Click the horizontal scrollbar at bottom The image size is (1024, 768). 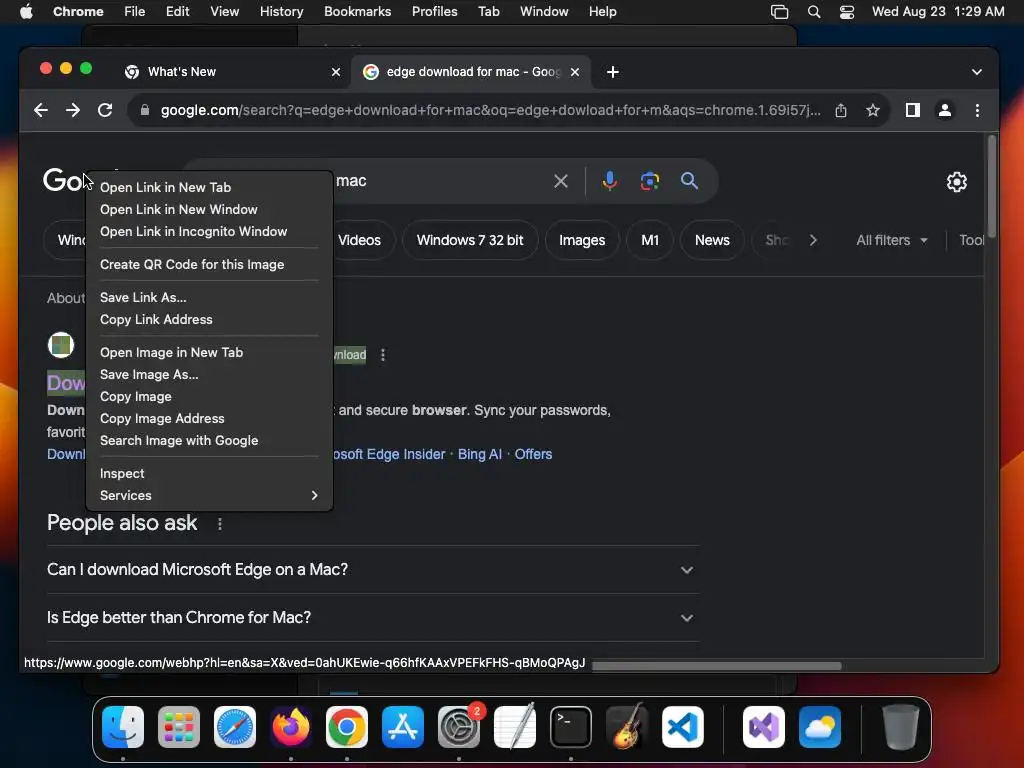tap(717, 665)
